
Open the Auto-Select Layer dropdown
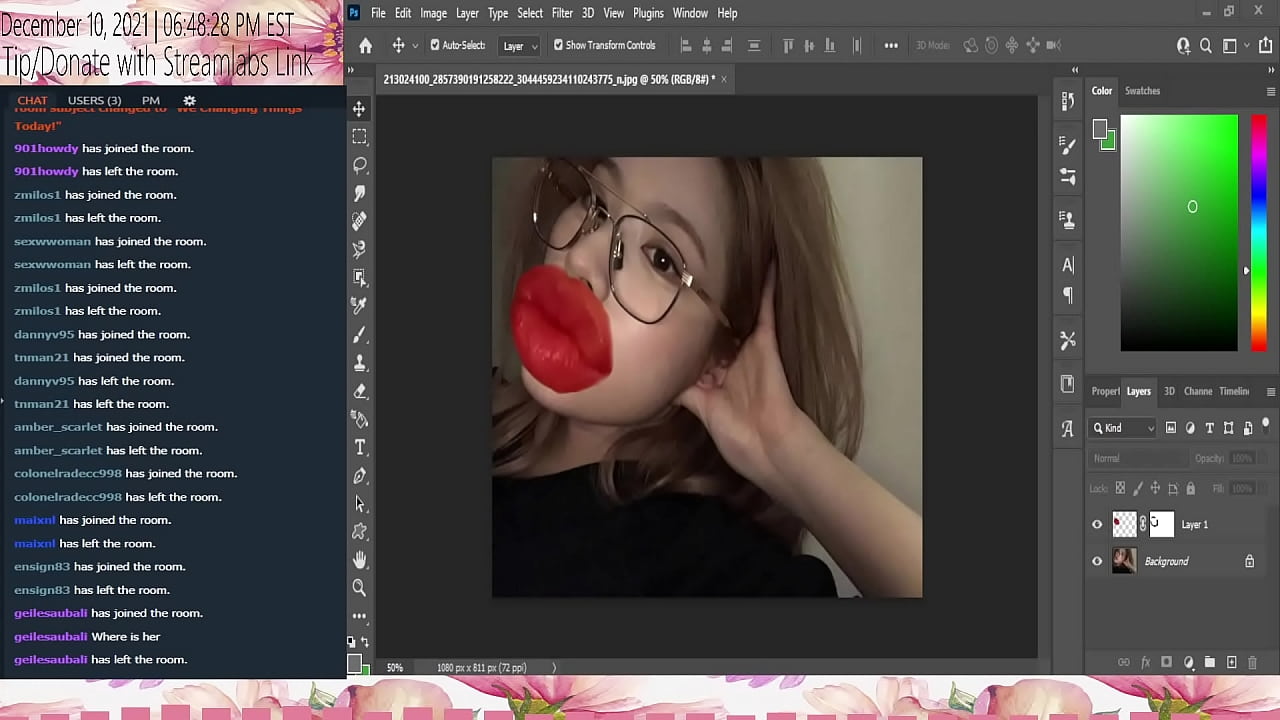(520, 46)
